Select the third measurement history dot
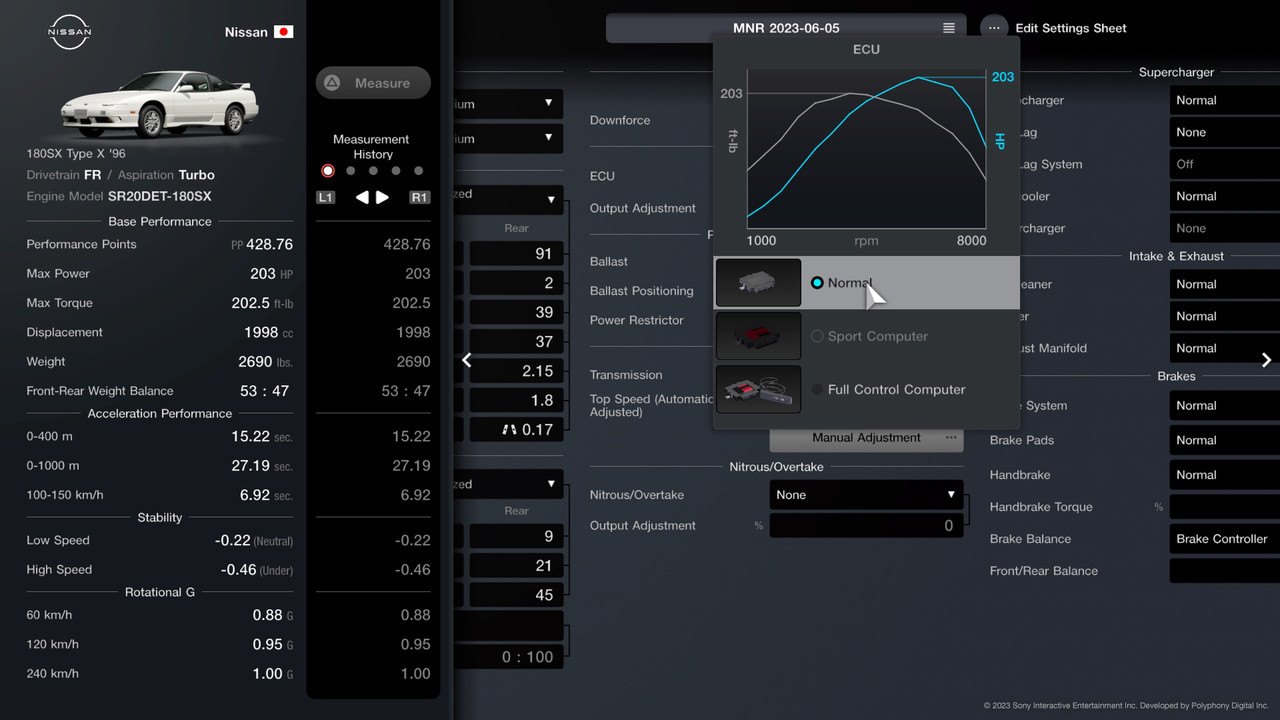The width and height of the screenshot is (1280, 720). pos(373,171)
